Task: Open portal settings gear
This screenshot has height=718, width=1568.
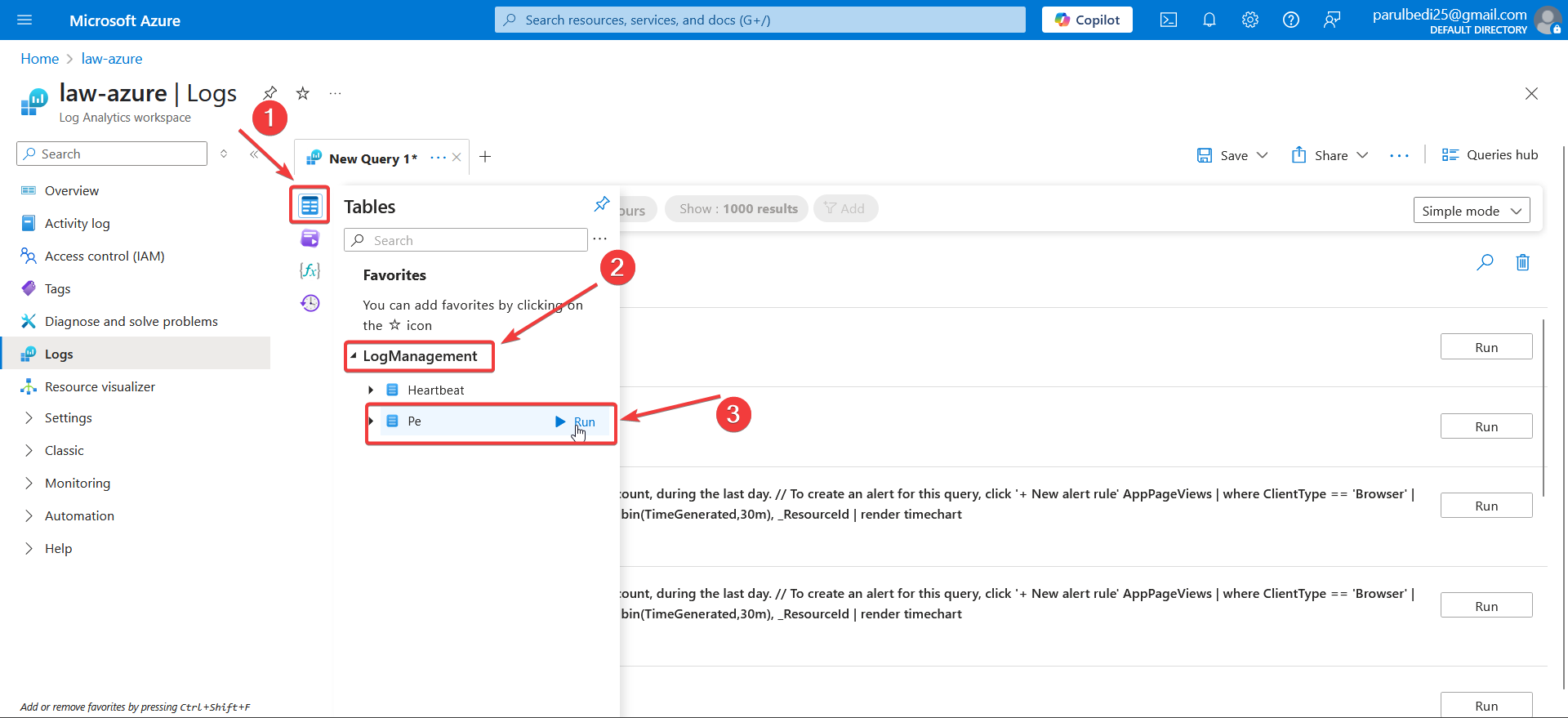Action: [x=1250, y=20]
